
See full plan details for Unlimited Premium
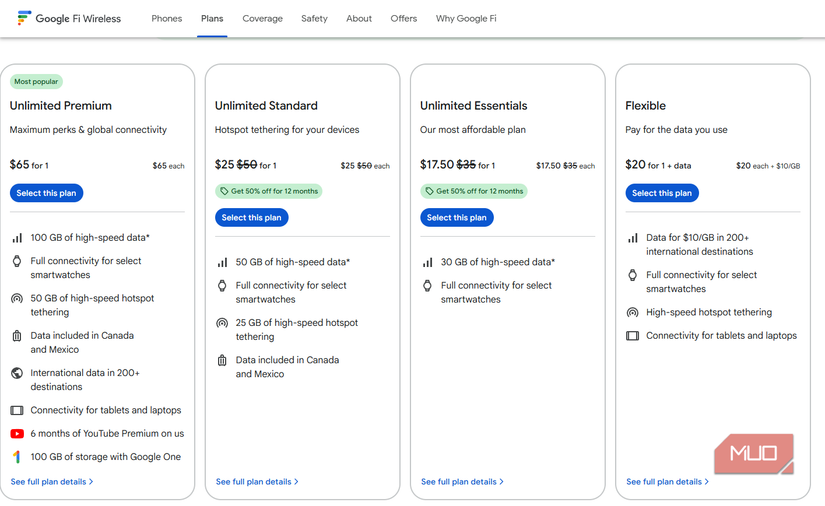(x=52, y=482)
